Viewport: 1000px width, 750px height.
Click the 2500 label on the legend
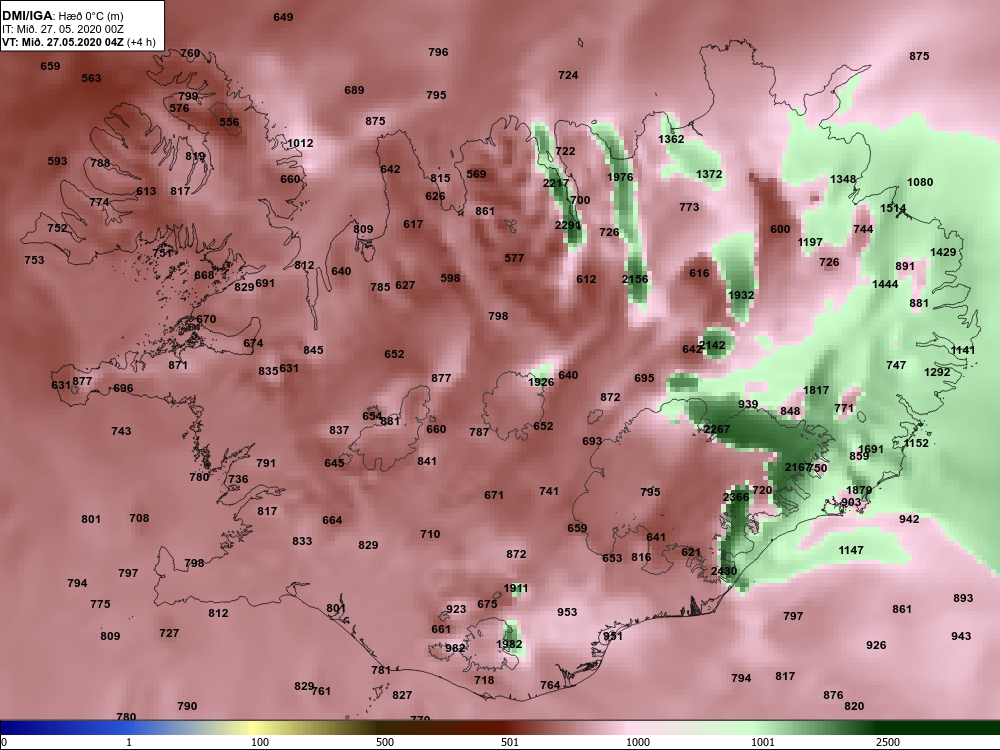tap(888, 742)
